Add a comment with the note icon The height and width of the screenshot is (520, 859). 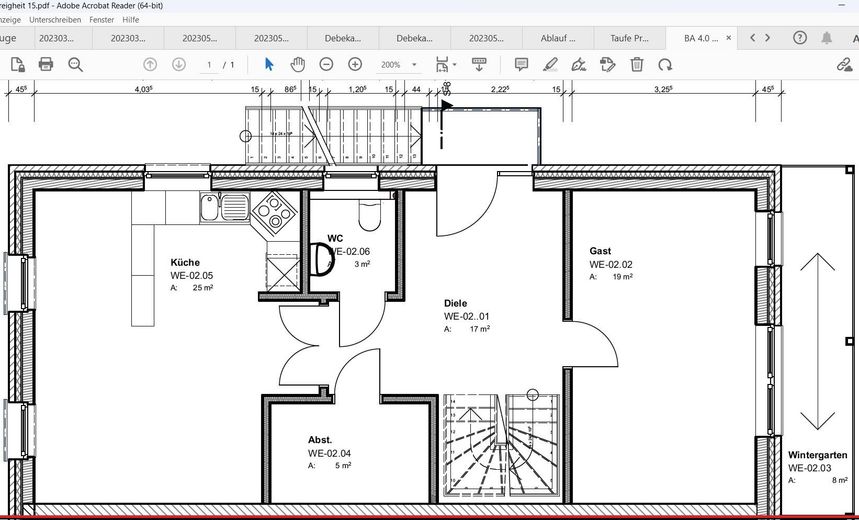(521, 64)
